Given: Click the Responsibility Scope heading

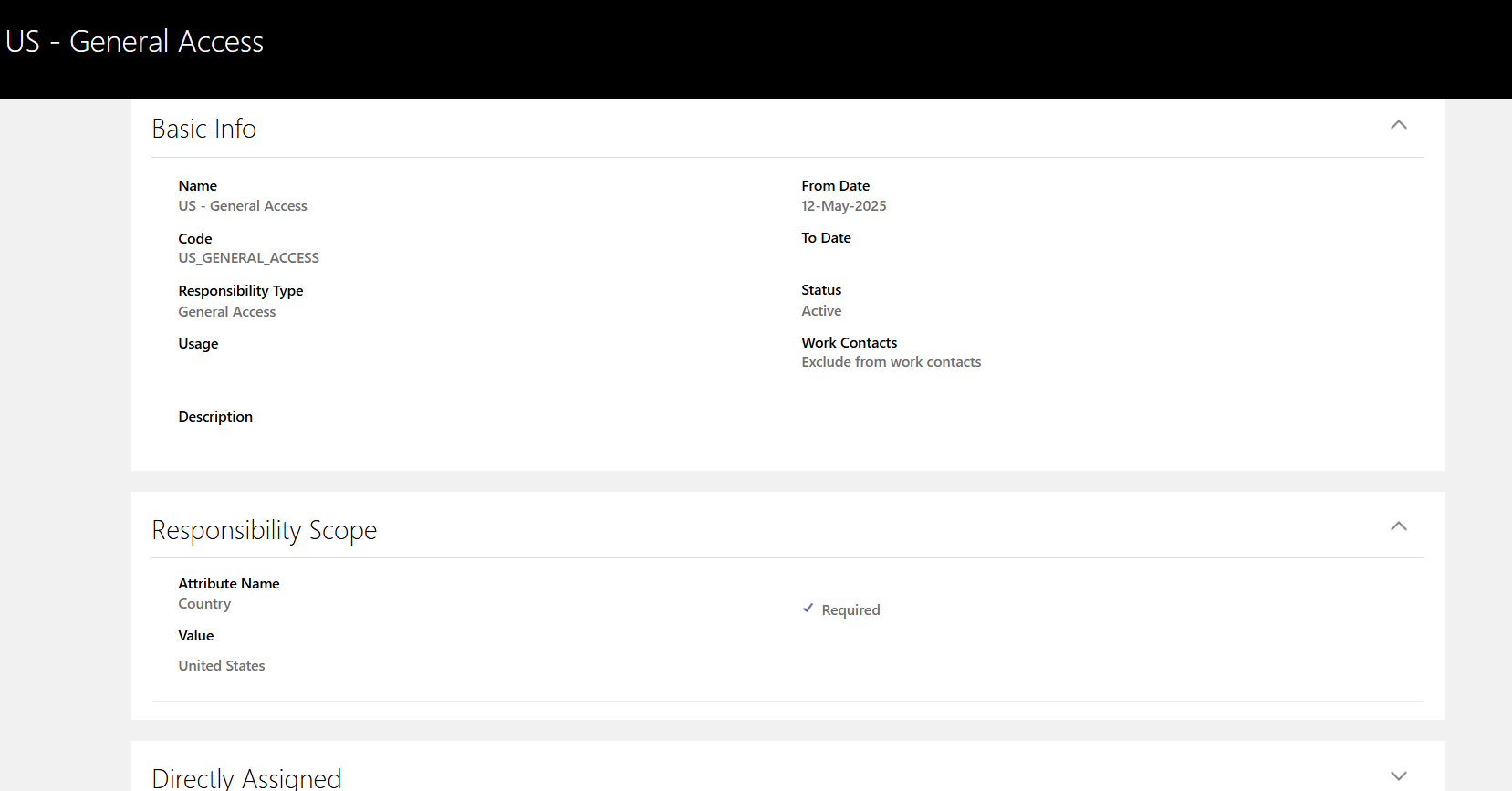Looking at the screenshot, I should point(265,530).
